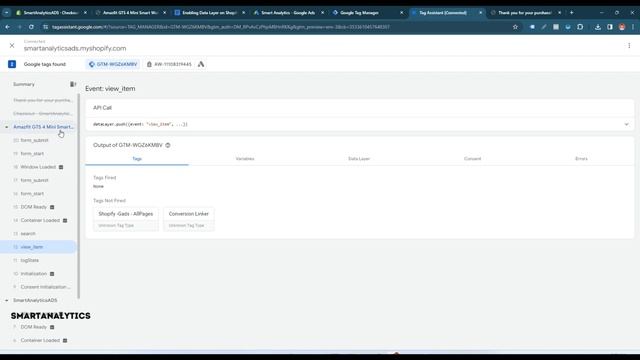Select the GTM-WGZ6KMBV container chip

[x=113, y=64]
